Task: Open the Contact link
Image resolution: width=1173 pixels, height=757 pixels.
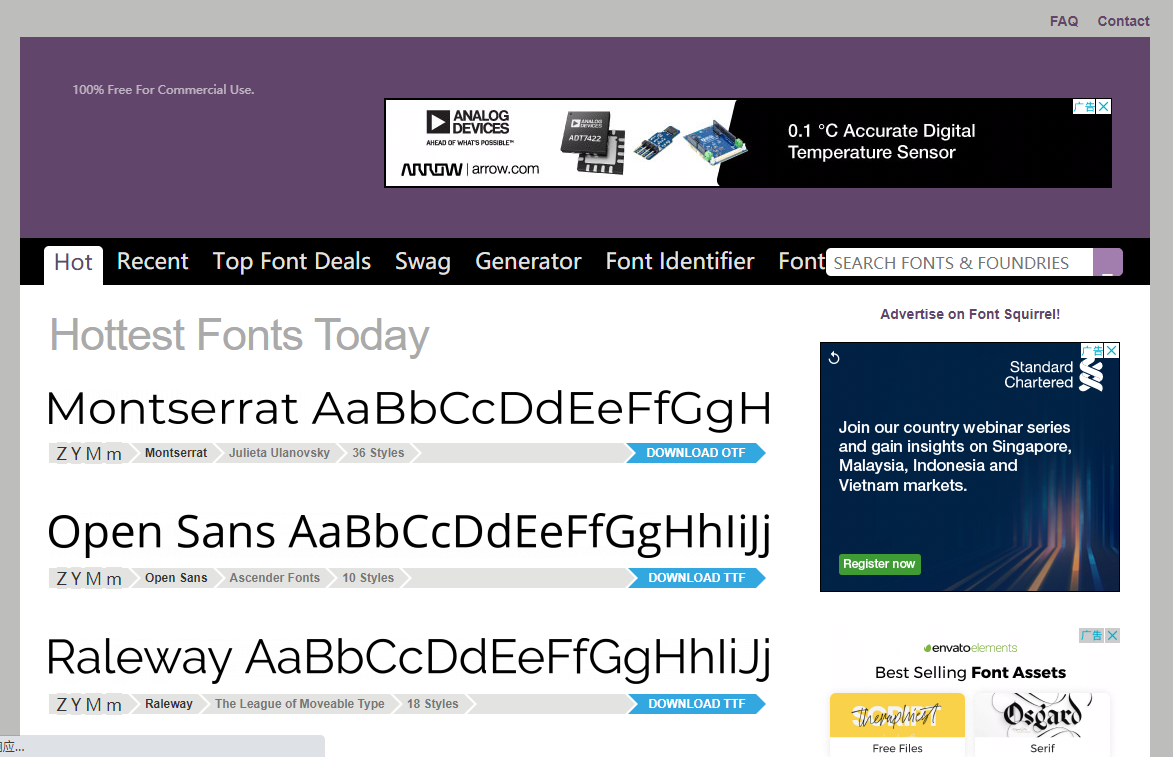Action: [x=1123, y=21]
